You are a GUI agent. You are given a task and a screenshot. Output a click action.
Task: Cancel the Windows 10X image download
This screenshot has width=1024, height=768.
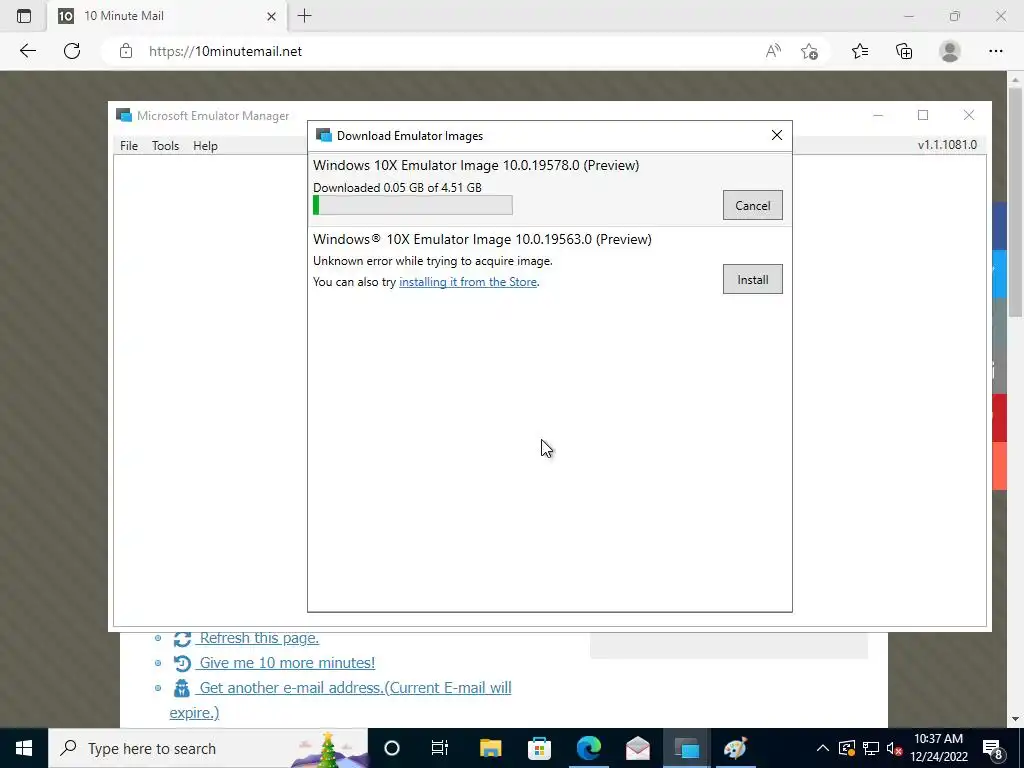[x=752, y=205]
